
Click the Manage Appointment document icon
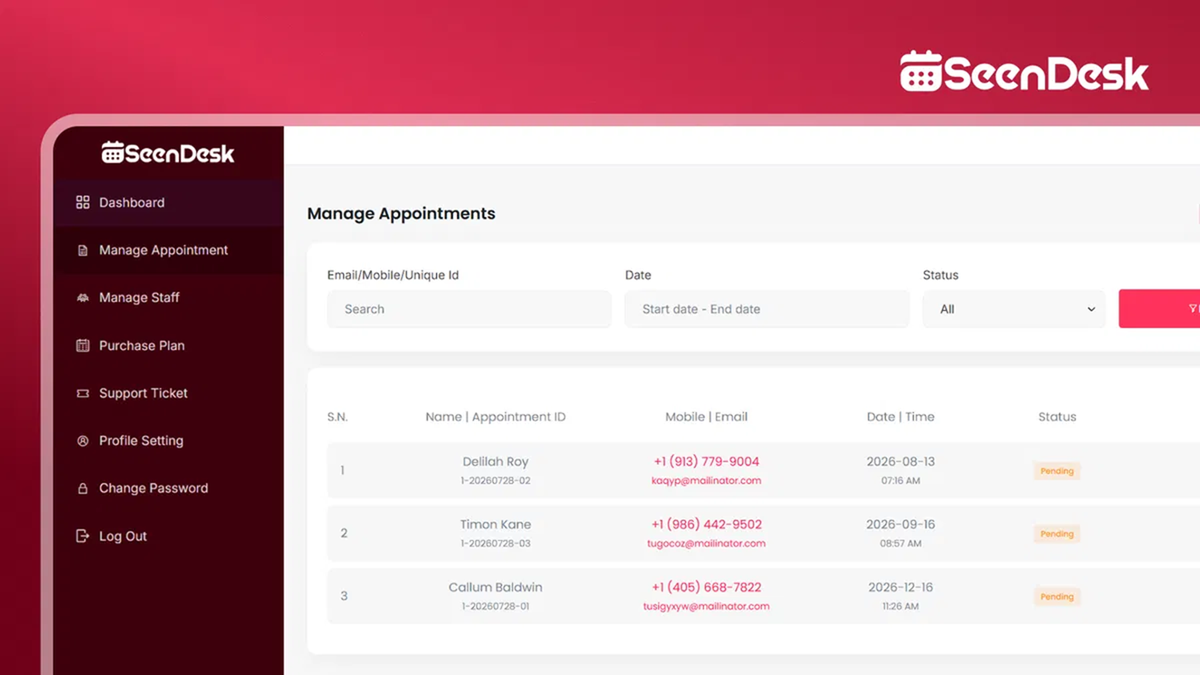[83, 250]
